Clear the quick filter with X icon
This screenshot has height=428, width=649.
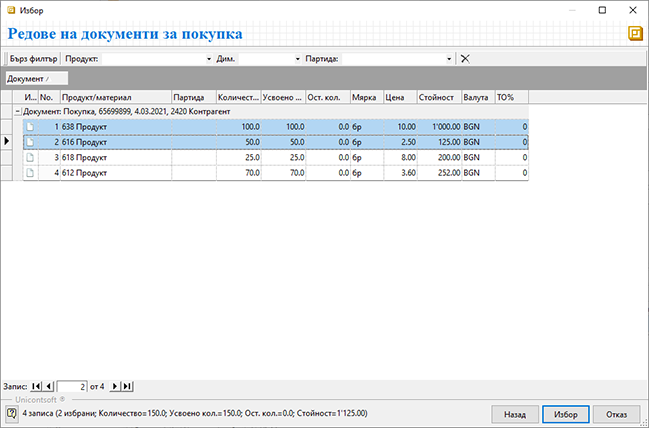point(465,59)
